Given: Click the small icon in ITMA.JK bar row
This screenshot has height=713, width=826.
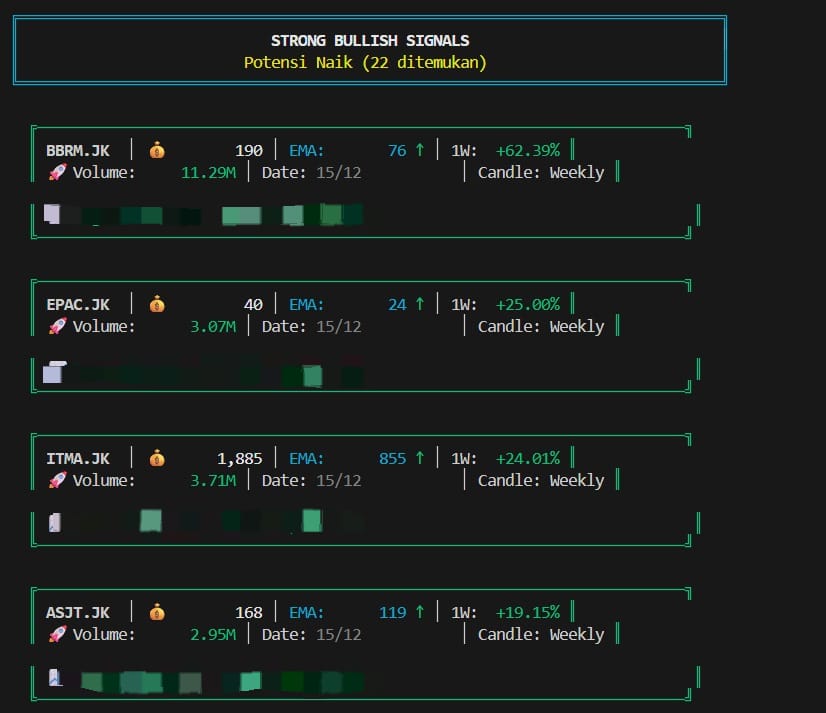Looking at the screenshot, I should (55, 522).
